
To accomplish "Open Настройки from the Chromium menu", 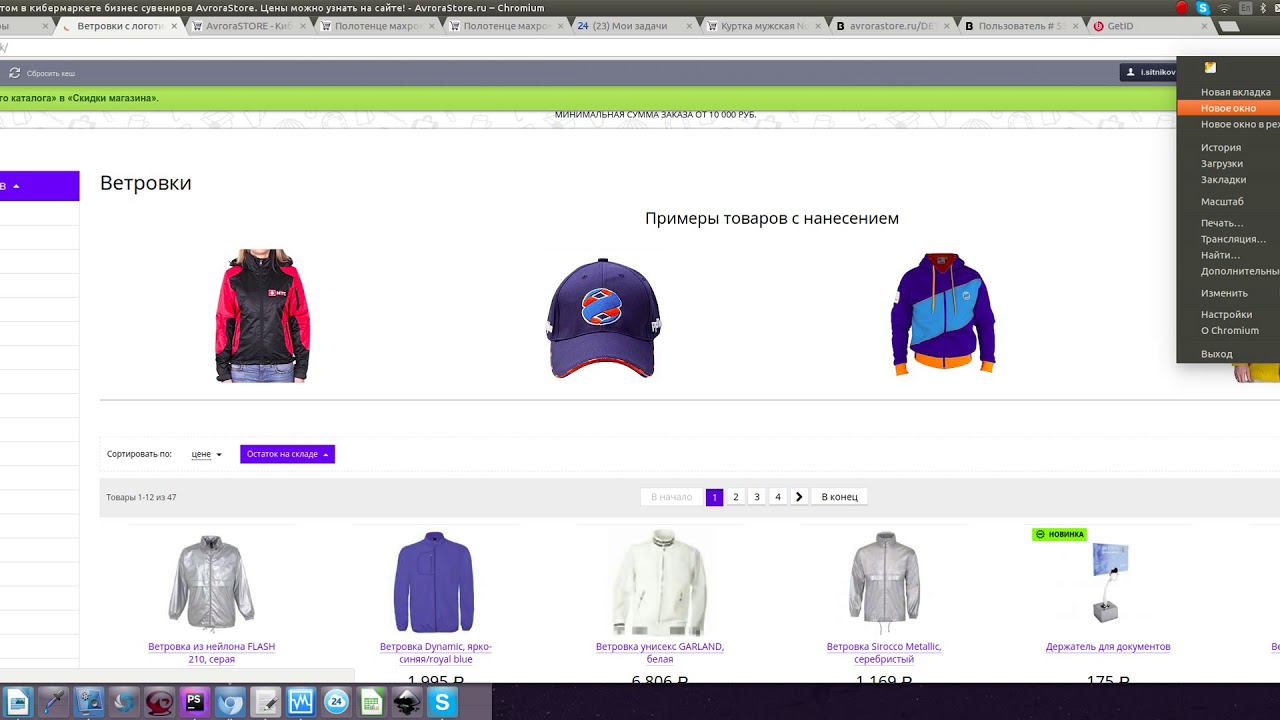I will (x=1226, y=314).
